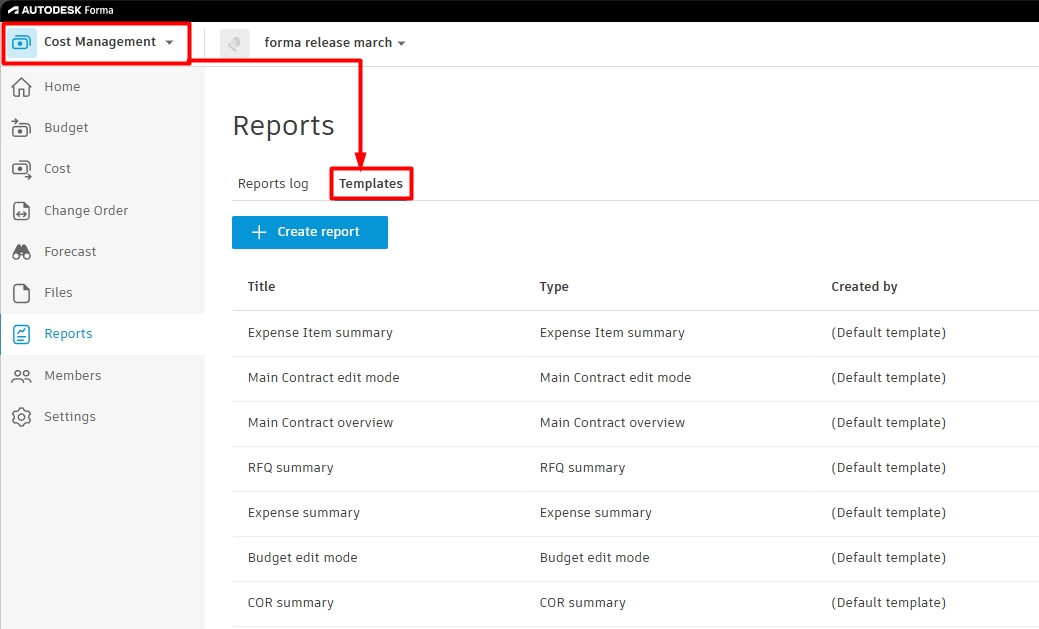Select the Templates tab
Screen dimensions: 1039x629
click(x=371, y=184)
